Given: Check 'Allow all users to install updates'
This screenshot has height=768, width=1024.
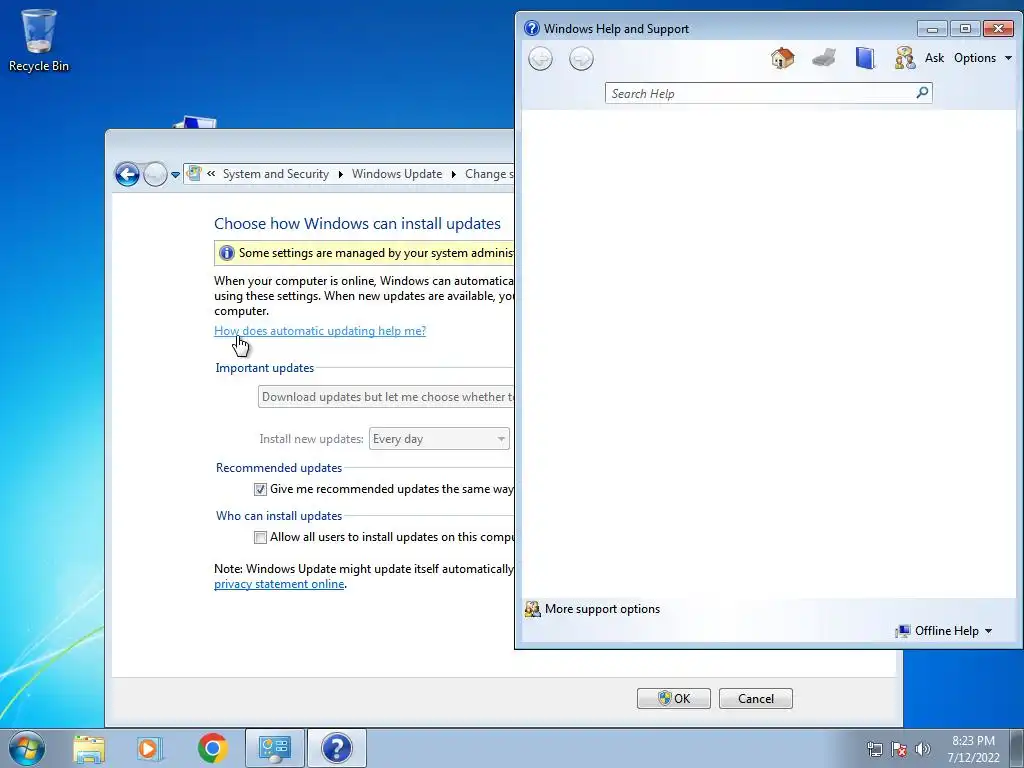Looking at the screenshot, I should (260, 537).
